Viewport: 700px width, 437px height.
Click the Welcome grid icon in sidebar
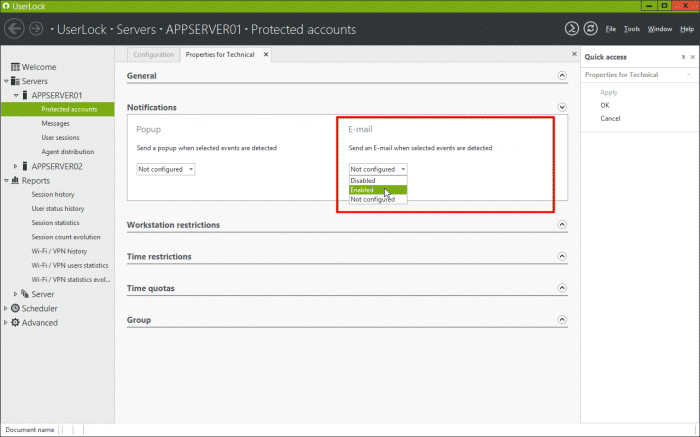click(15, 67)
